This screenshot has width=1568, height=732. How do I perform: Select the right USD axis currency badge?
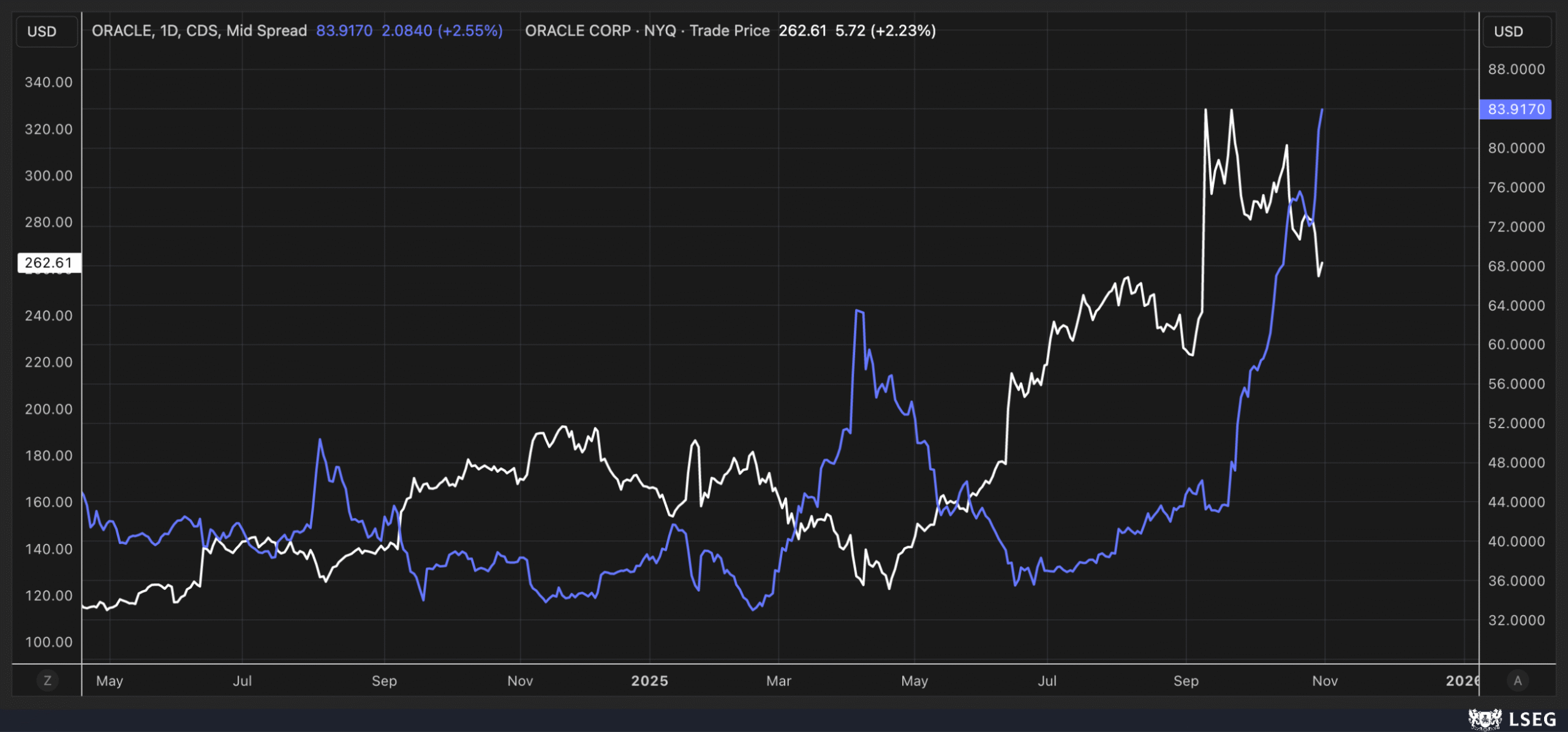point(1516,31)
